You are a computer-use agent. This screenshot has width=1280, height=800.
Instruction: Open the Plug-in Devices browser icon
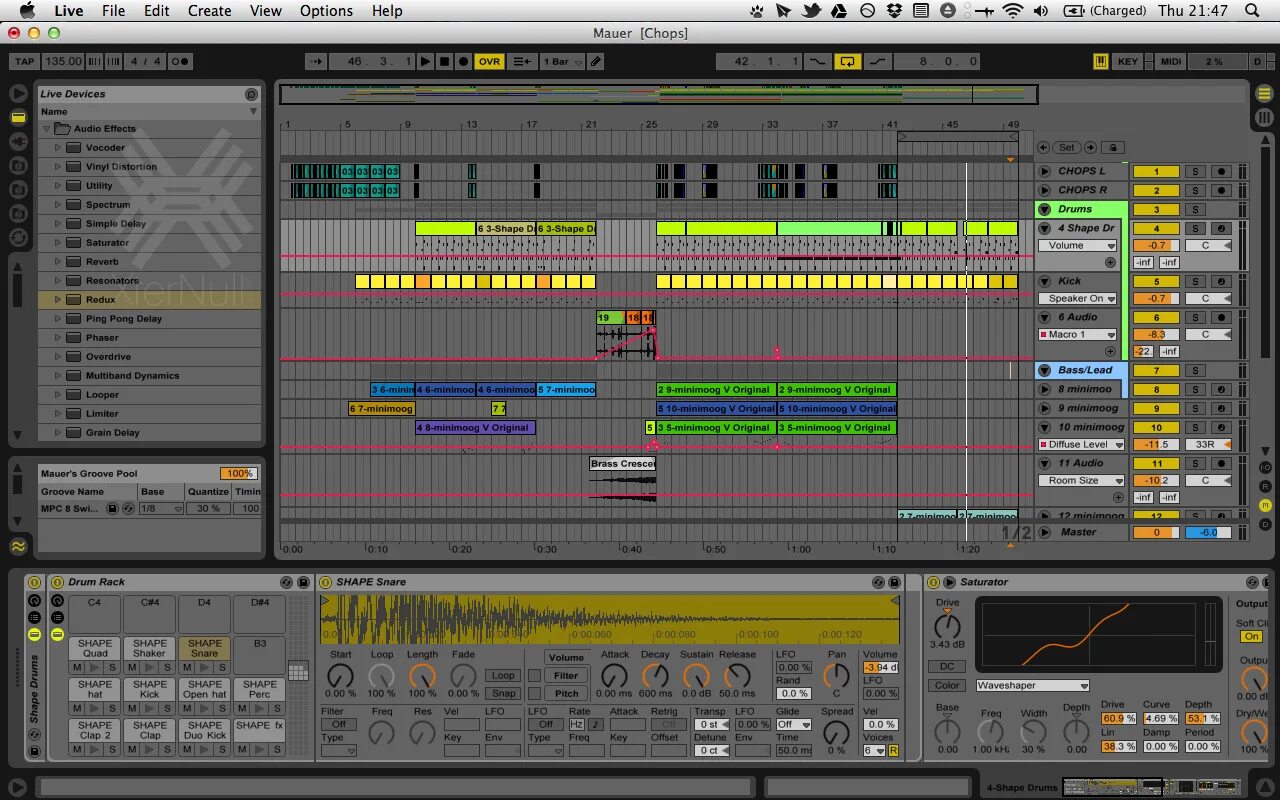[x=18, y=141]
